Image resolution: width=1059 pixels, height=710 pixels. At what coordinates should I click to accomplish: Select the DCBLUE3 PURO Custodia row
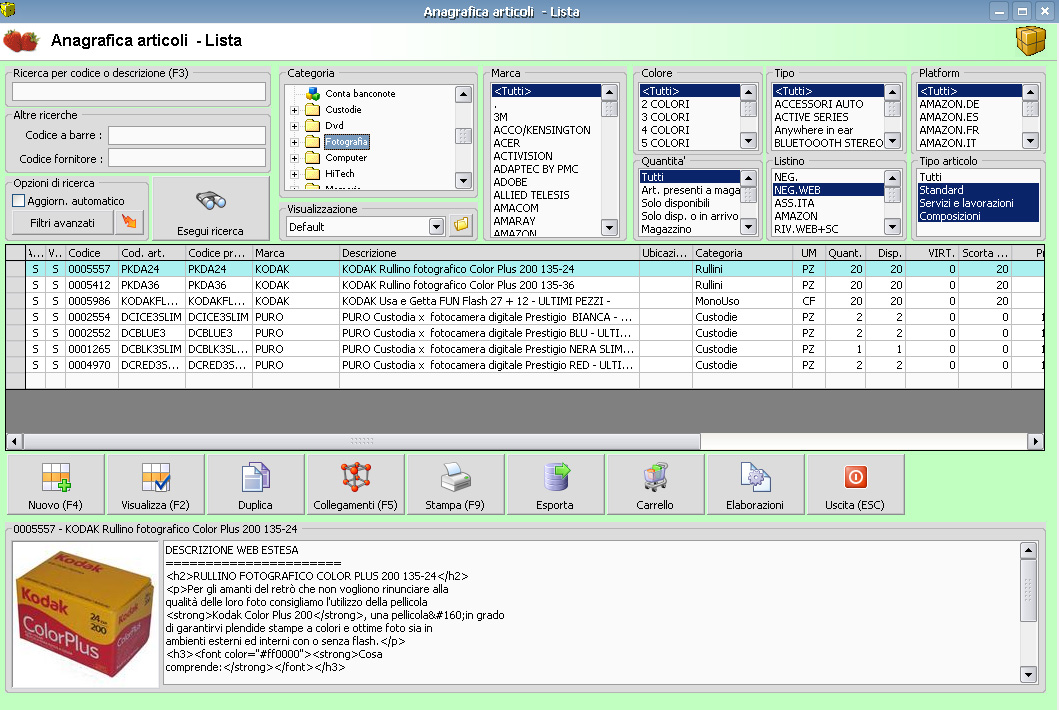(524, 333)
